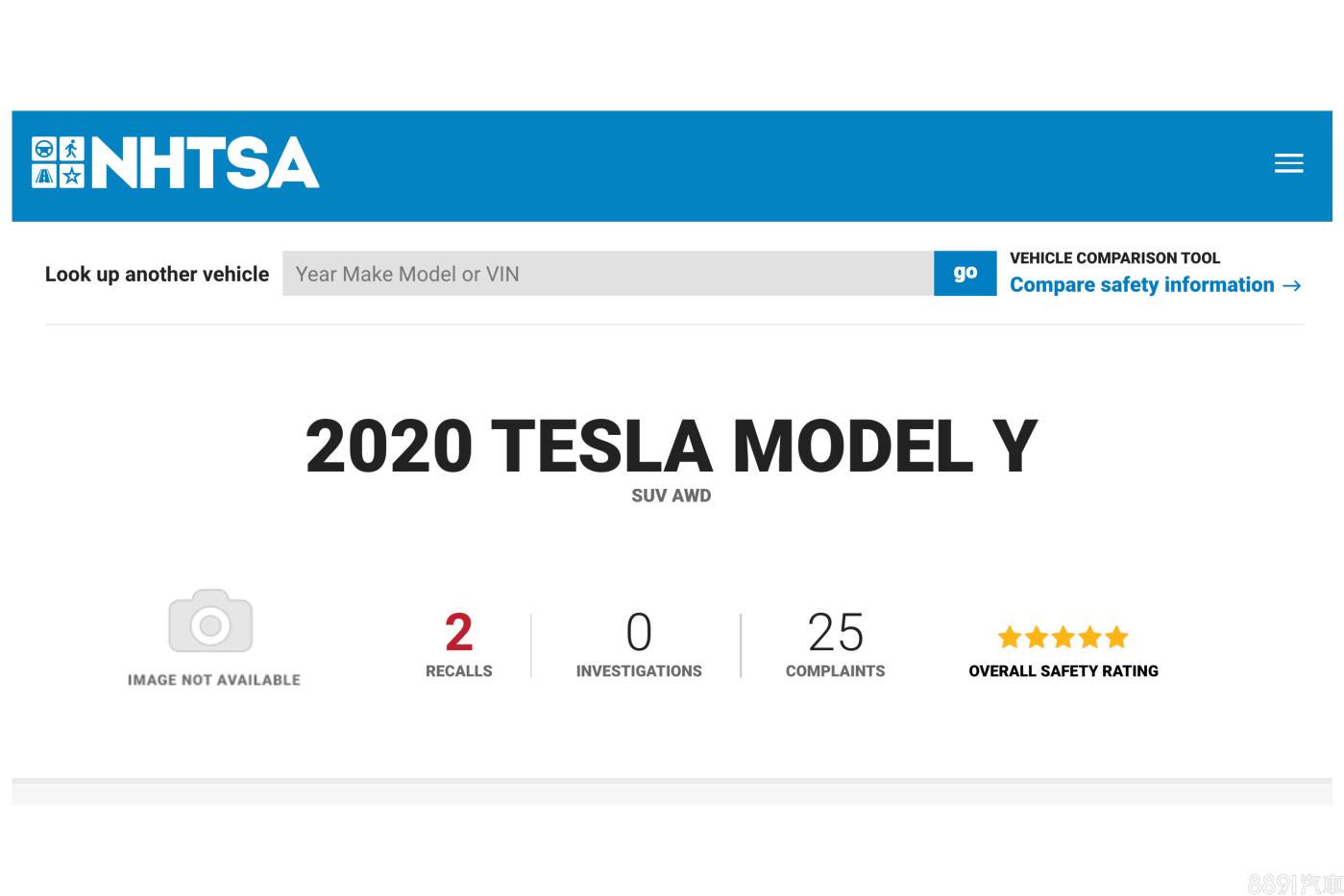Click the steering wheel logo icon

(44, 149)
